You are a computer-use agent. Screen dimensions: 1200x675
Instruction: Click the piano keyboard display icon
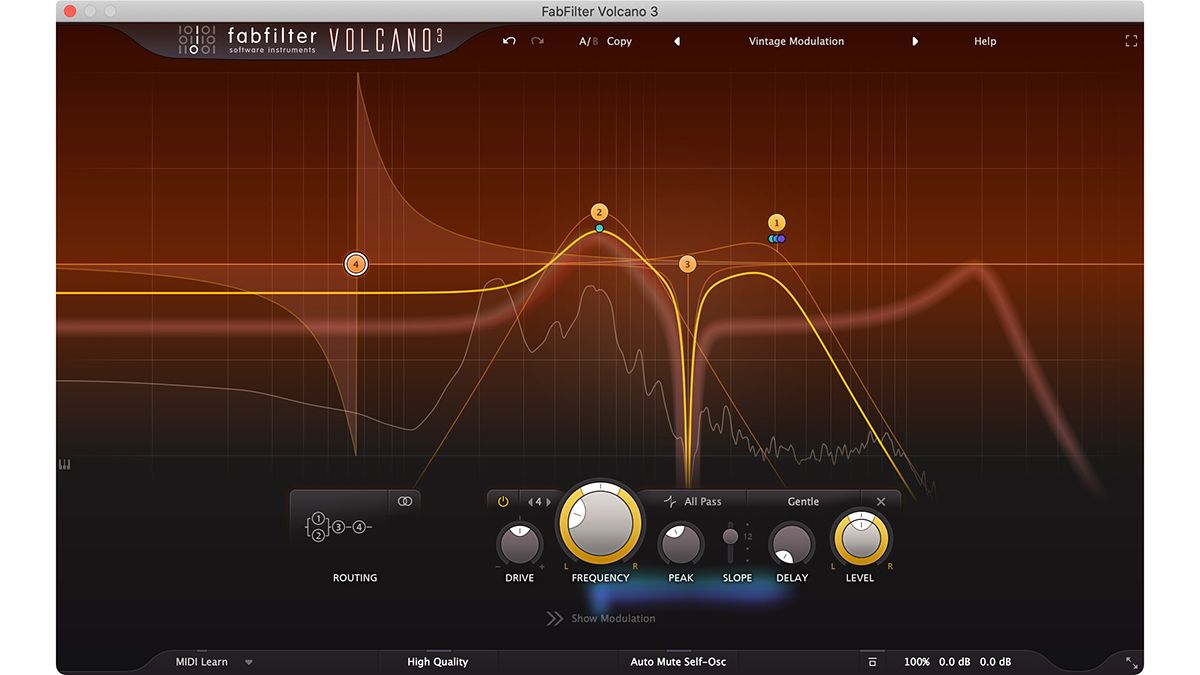click(x=65, y=465)
